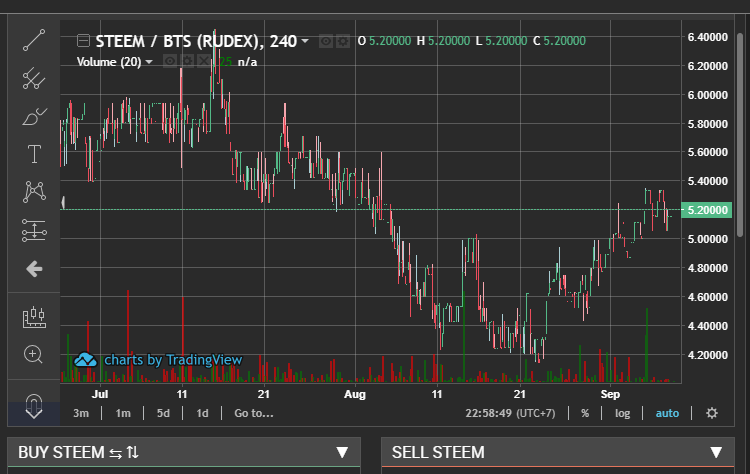Click the 22:58:49 (UTC+7) timezone clock
Screen dimensions: 750x474
(510, 413)
